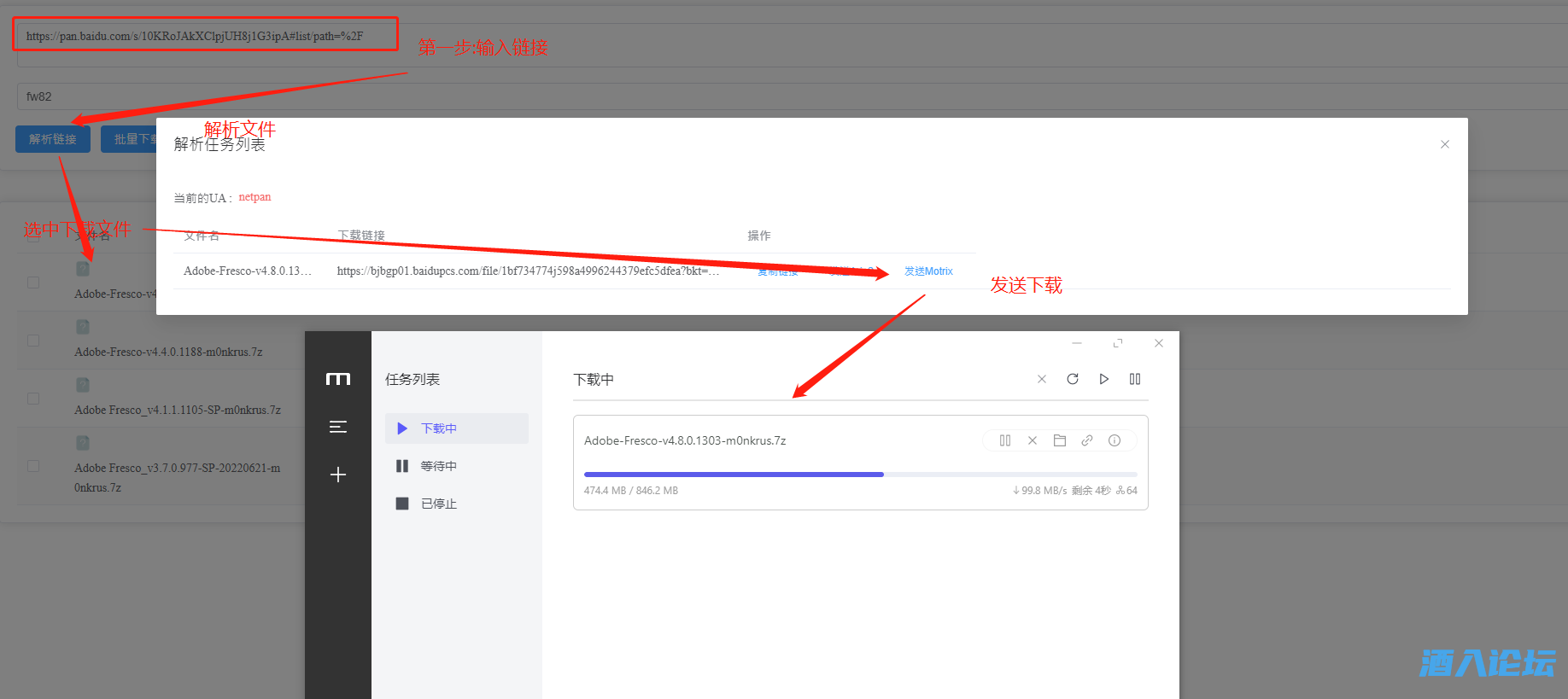The width and height of the screenshot is (1568, 699).
Task: Click the plus icon to add task
Action: pos(338,475)
